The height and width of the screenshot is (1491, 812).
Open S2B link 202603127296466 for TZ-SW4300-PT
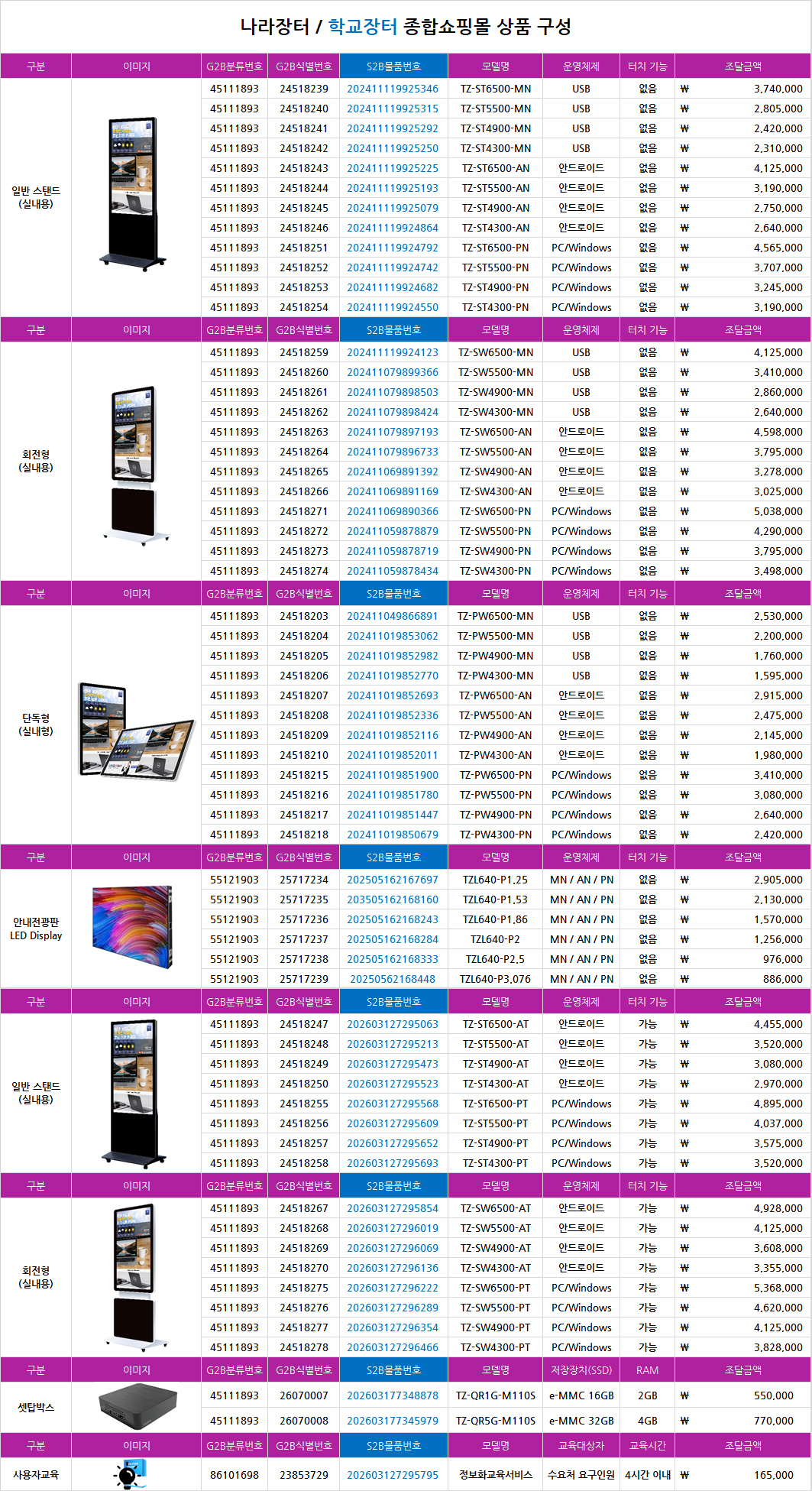[x=393, y=1347]
